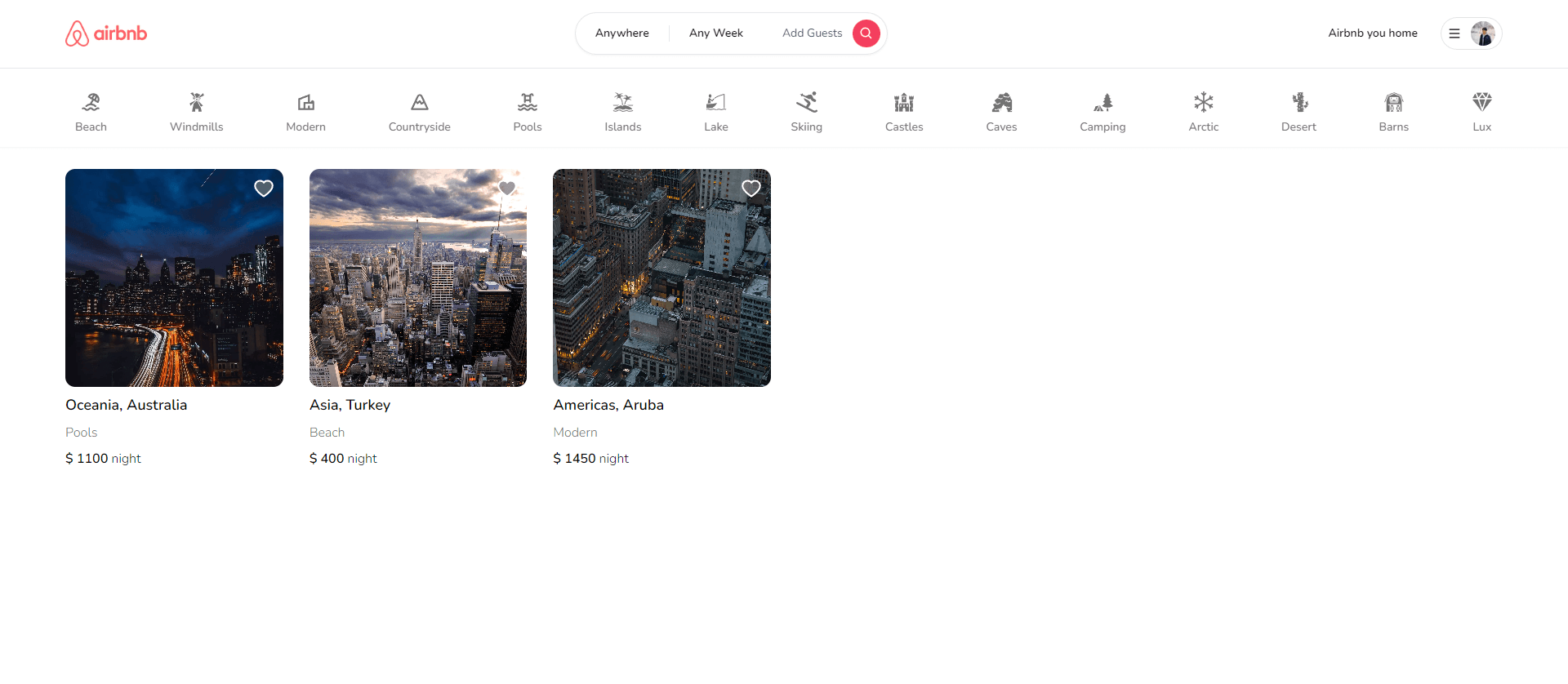Click the $ 400 night price
This screenshot has width=1568, height=684.
pyautogui.click(x=343, y=459)
